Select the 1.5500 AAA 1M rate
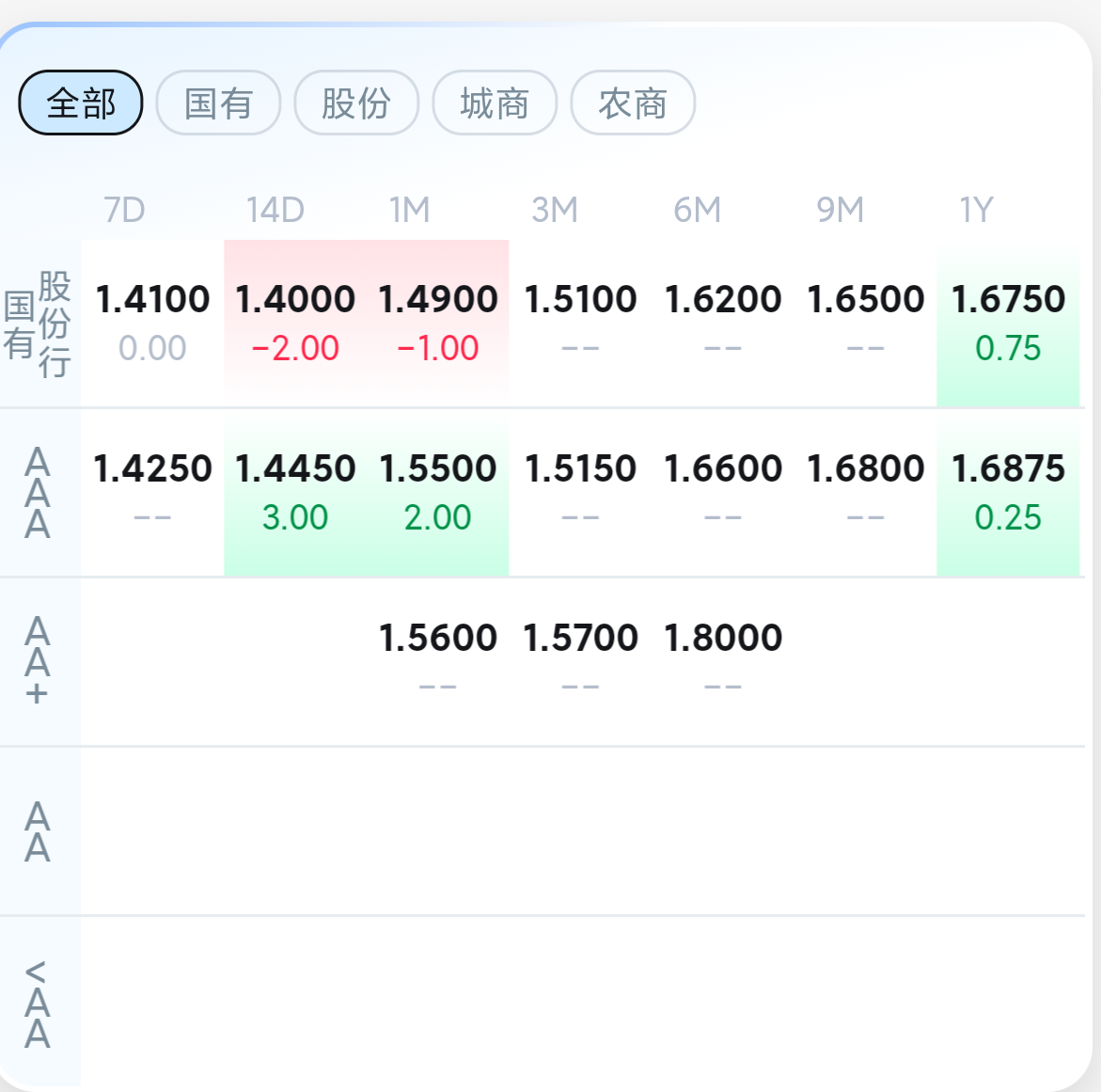Screen dimensions: 1101x1092 (438, 468)
